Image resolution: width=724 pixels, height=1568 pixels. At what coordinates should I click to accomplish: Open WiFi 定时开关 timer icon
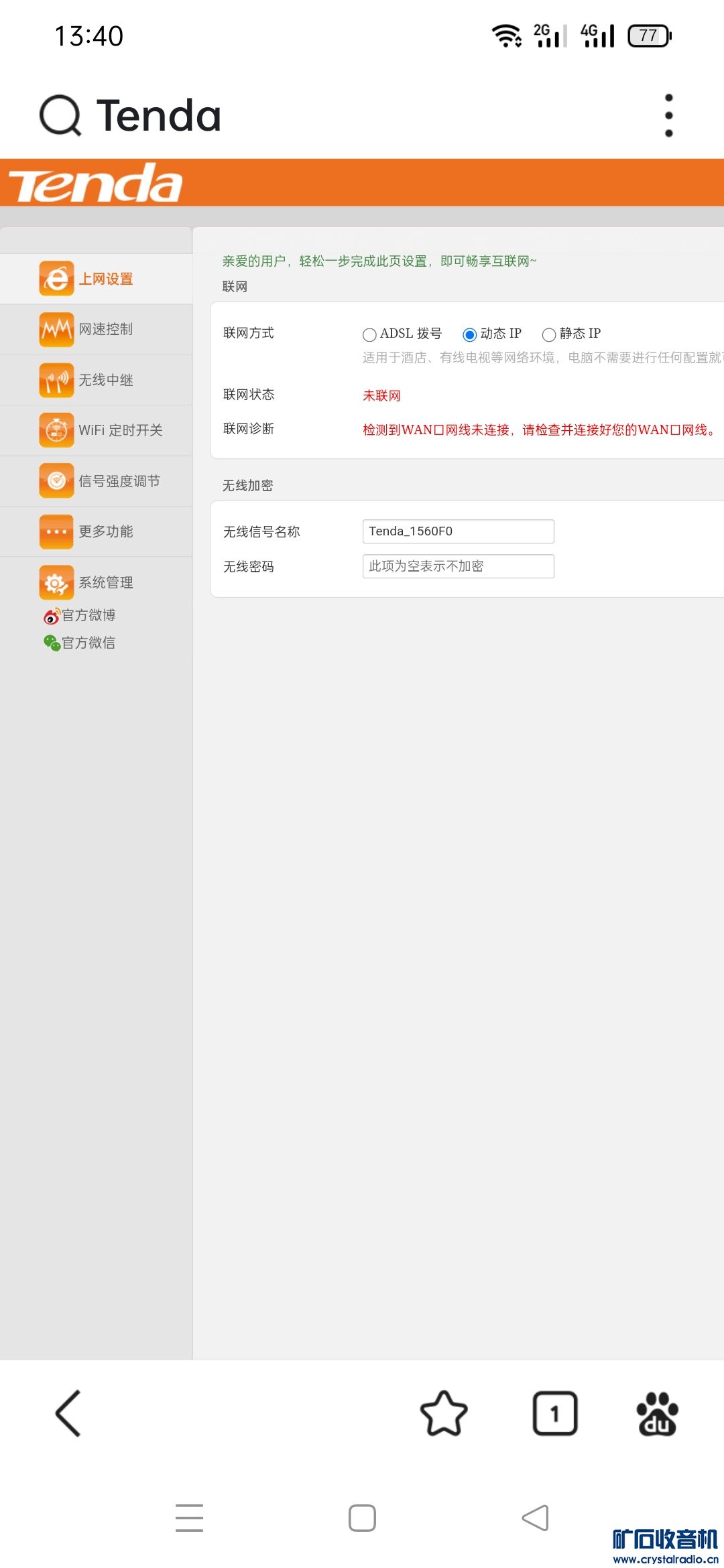pyautogui.click(x=56, y=430)
